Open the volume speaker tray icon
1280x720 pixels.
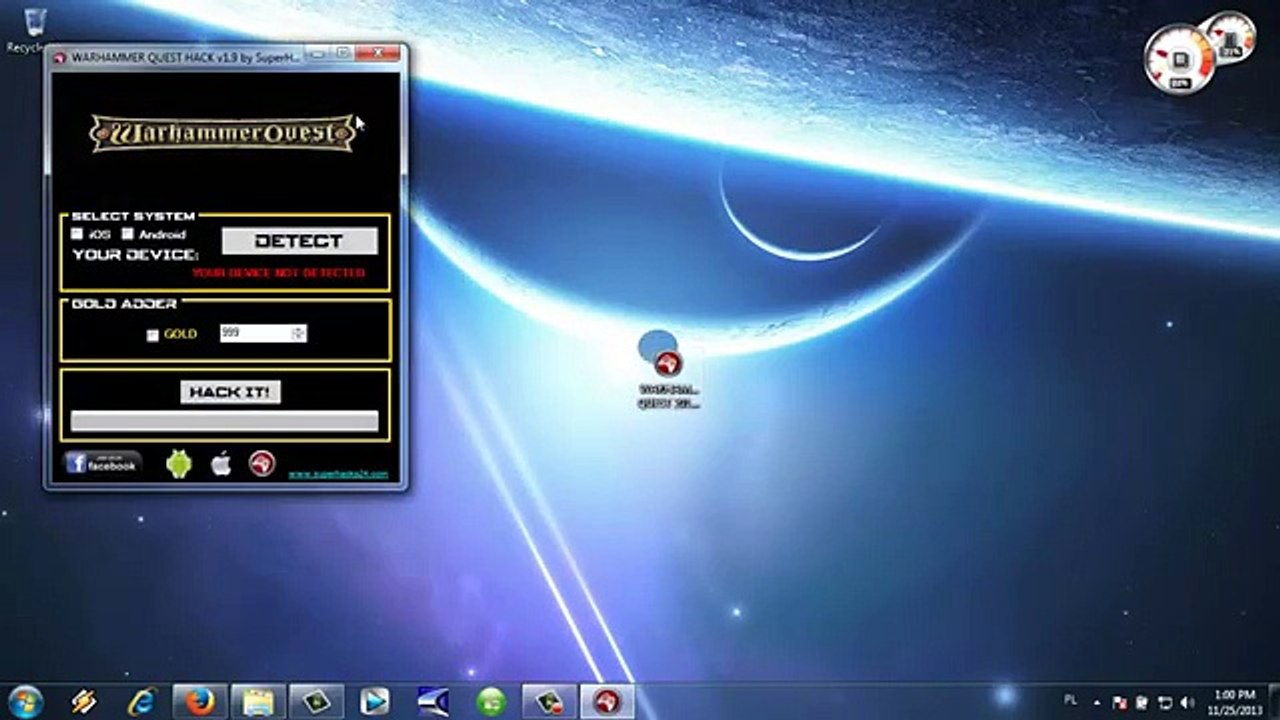click(x=1187, y=702)
